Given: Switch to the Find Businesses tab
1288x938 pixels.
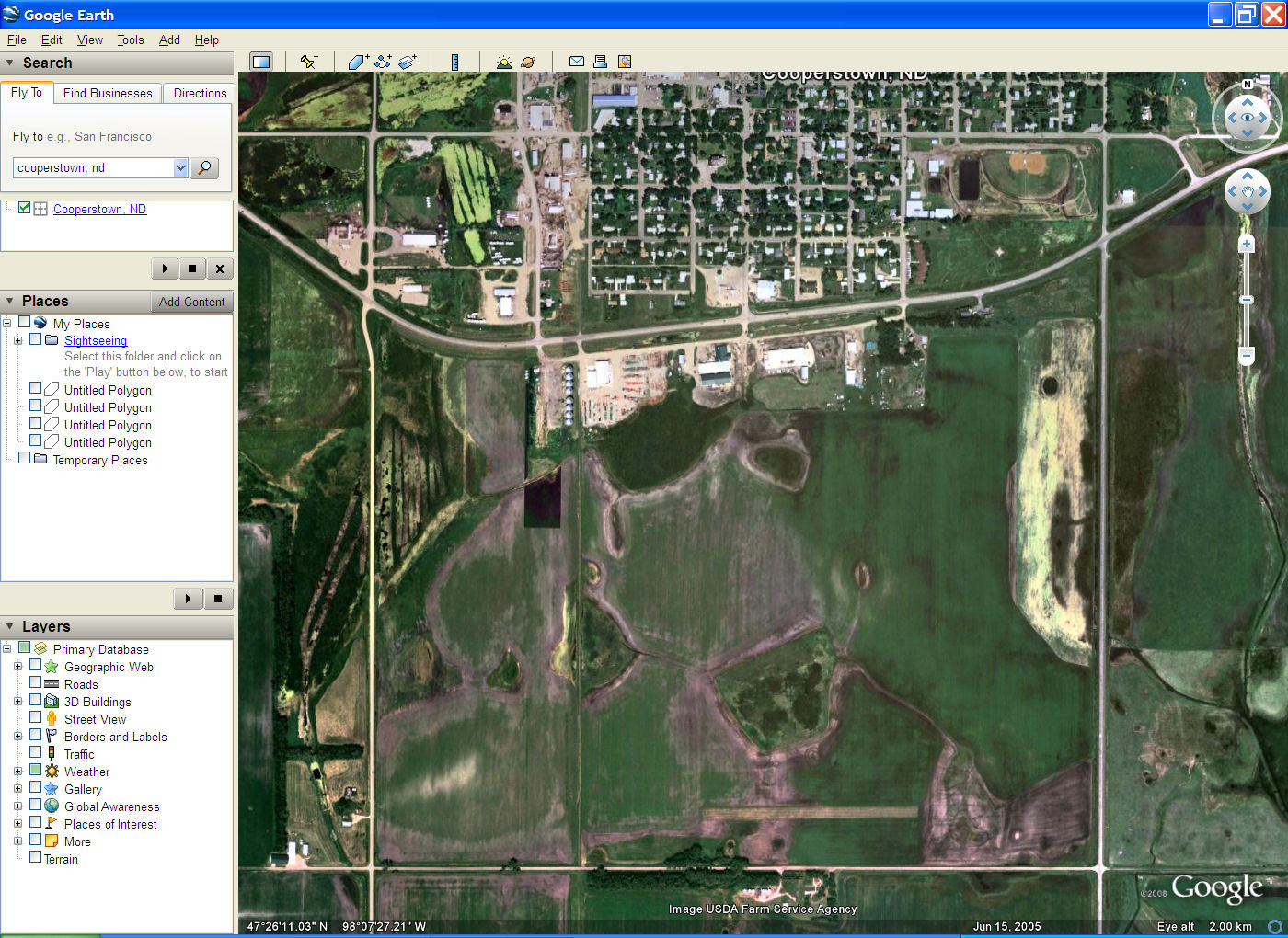Looking at the screenshot, I should pos(108,93).
